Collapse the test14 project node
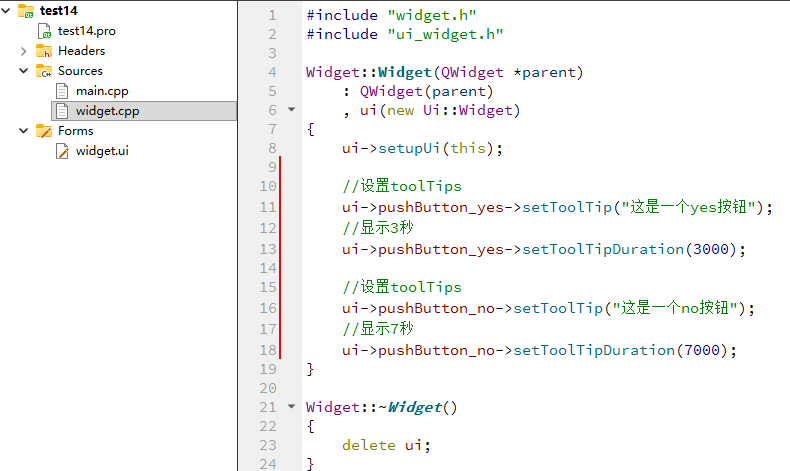790x471 pixels. click(6, 10)
